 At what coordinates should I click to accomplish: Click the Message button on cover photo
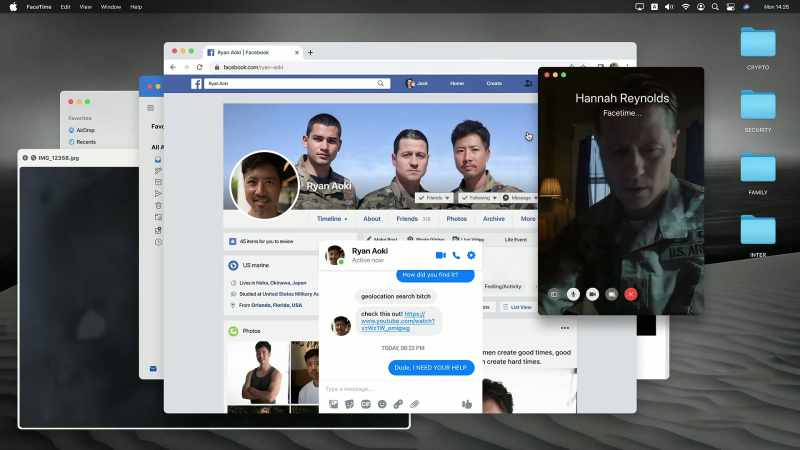[518, 197]
